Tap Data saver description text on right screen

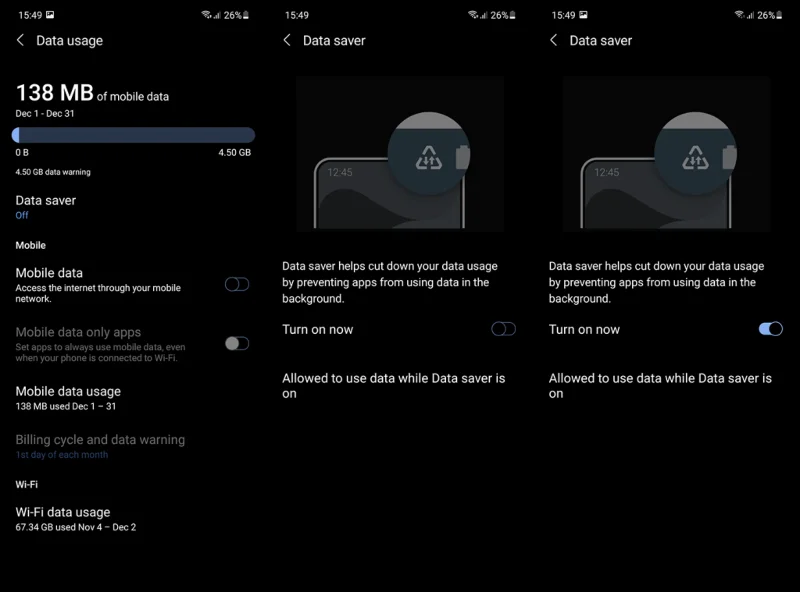pyautogui.click(x=656, y=282)
